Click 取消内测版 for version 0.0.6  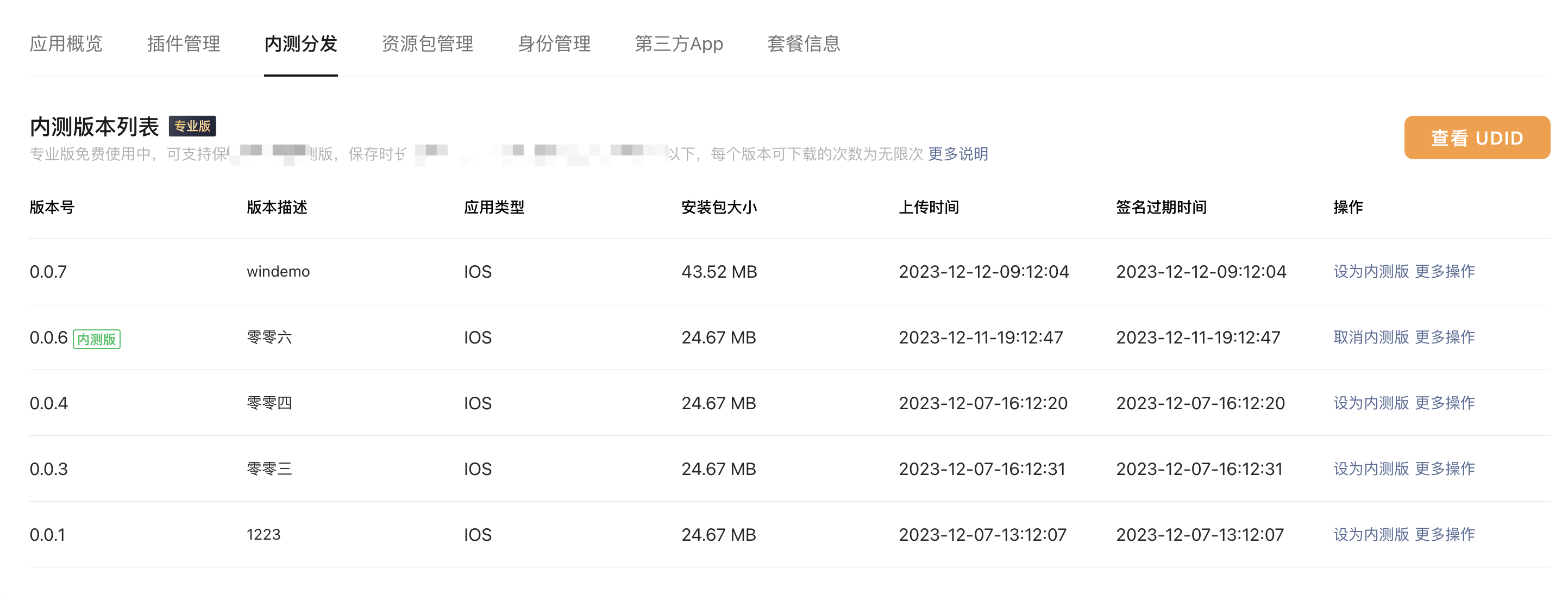tap(1371, 337)
